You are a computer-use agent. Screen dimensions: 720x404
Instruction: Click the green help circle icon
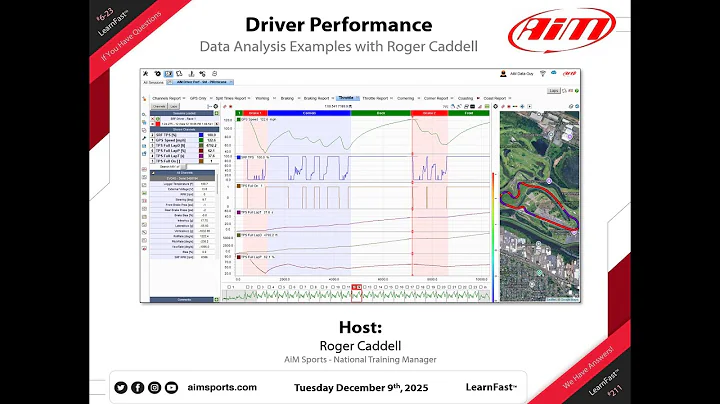[577, 91]
